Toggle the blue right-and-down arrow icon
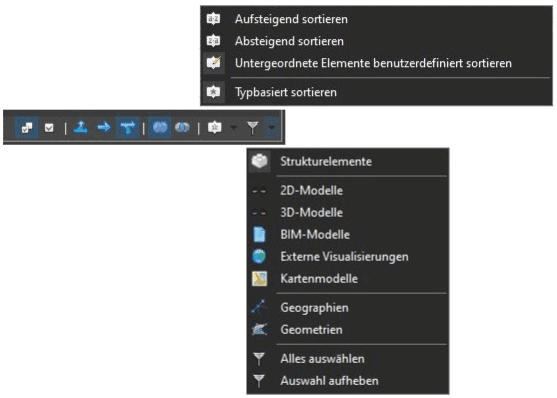 [128, 127]
